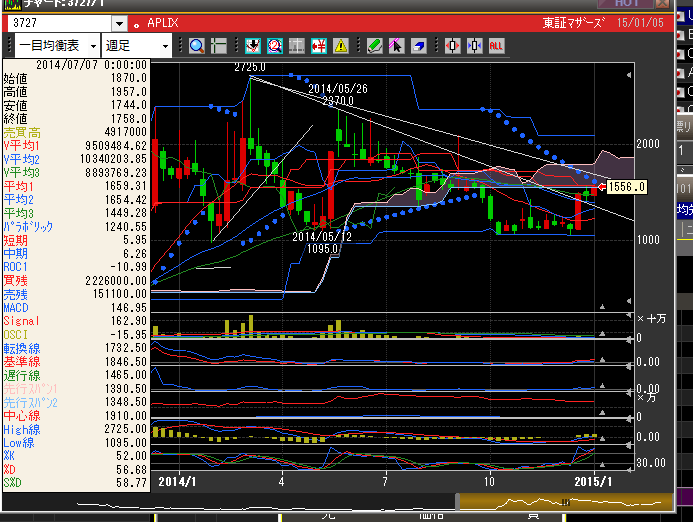Click the 1558.0 current price marker
The image size is (693, 522).
(x=627, y=187)
